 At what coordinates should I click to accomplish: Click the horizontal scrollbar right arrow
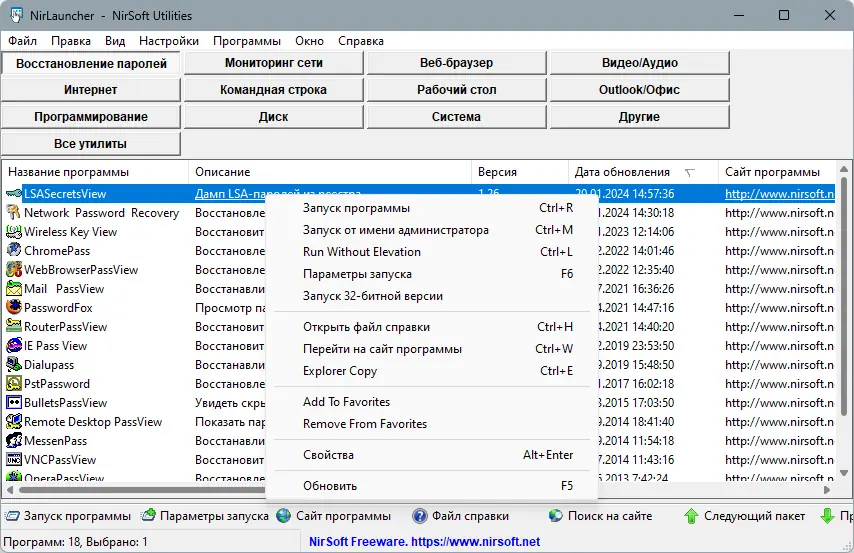(827, 490)
